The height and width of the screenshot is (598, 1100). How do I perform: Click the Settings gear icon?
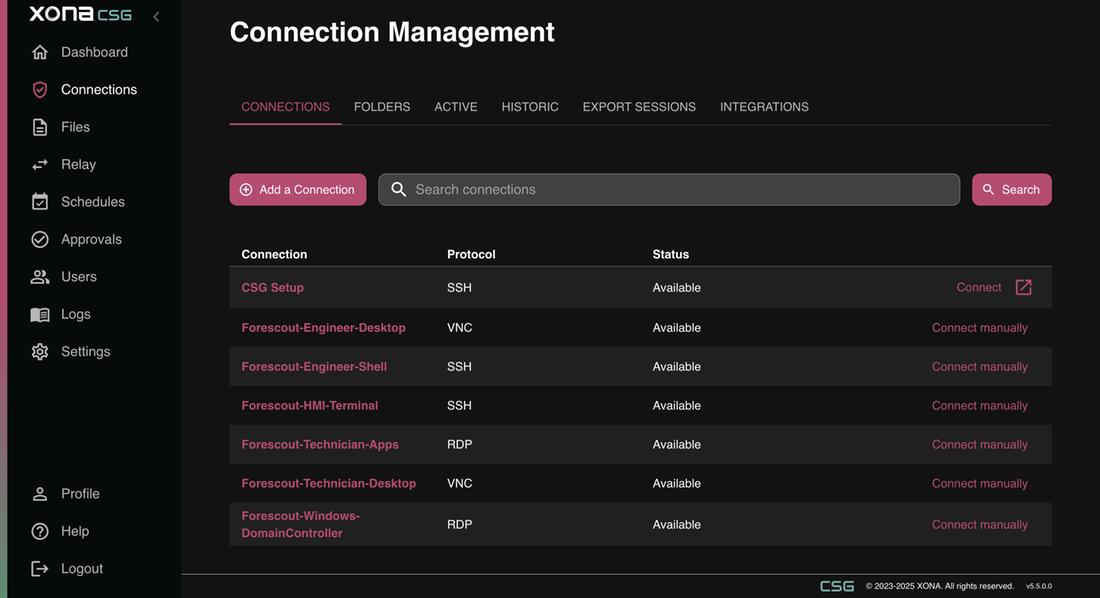pos(40,352)
